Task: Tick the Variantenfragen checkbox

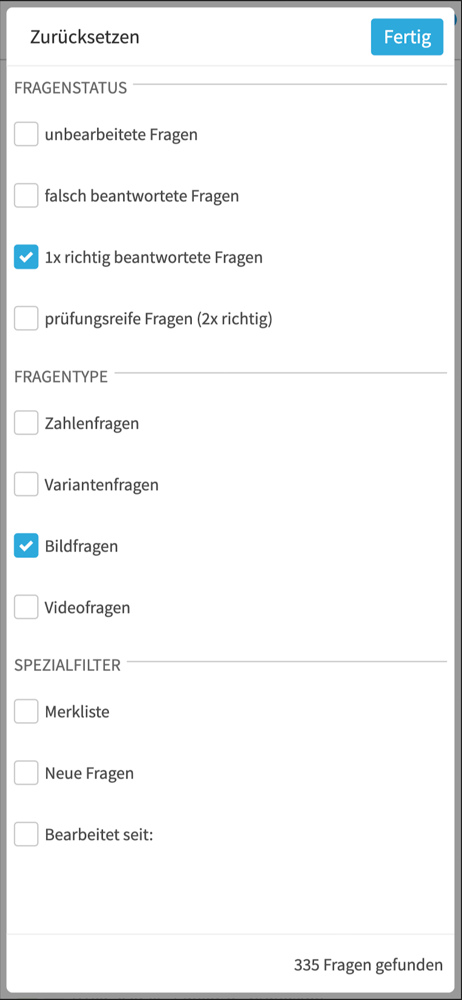Action: (x=26, y=485)
